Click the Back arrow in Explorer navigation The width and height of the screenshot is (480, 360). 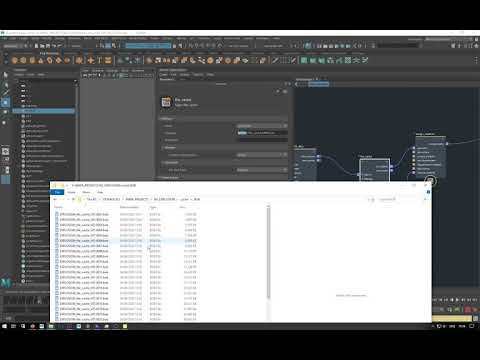tap(55, 199)
